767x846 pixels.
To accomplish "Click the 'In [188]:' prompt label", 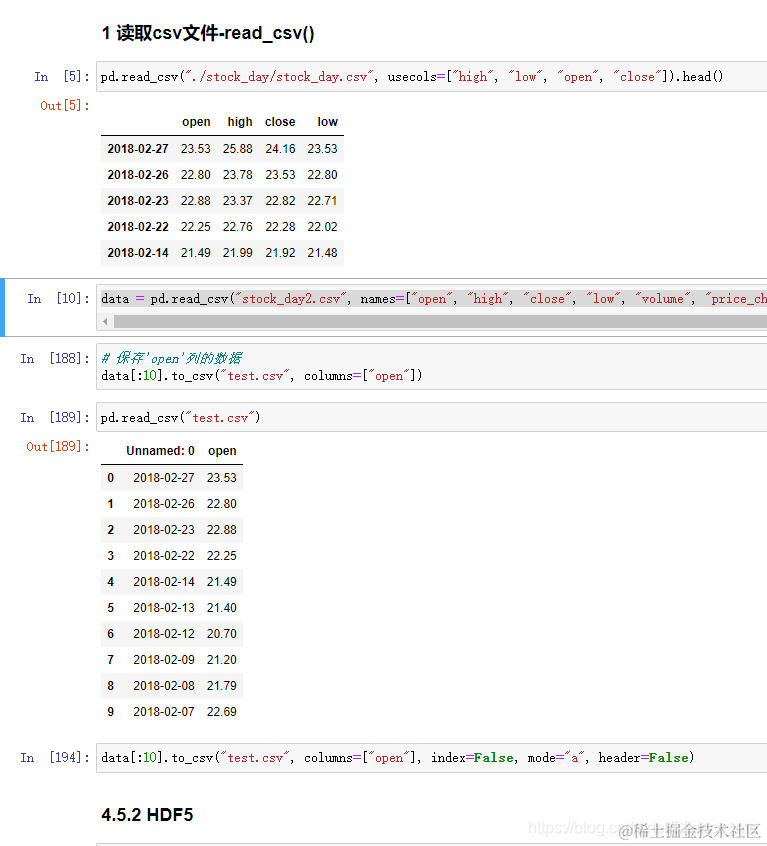I will point(55,358).
